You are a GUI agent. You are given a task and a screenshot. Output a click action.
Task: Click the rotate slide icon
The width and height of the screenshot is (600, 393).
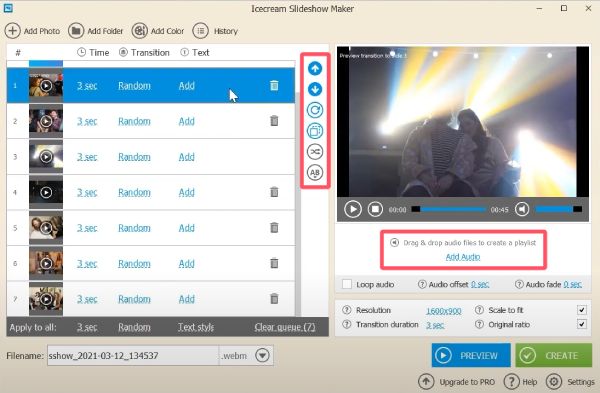[x=315, y=110]
